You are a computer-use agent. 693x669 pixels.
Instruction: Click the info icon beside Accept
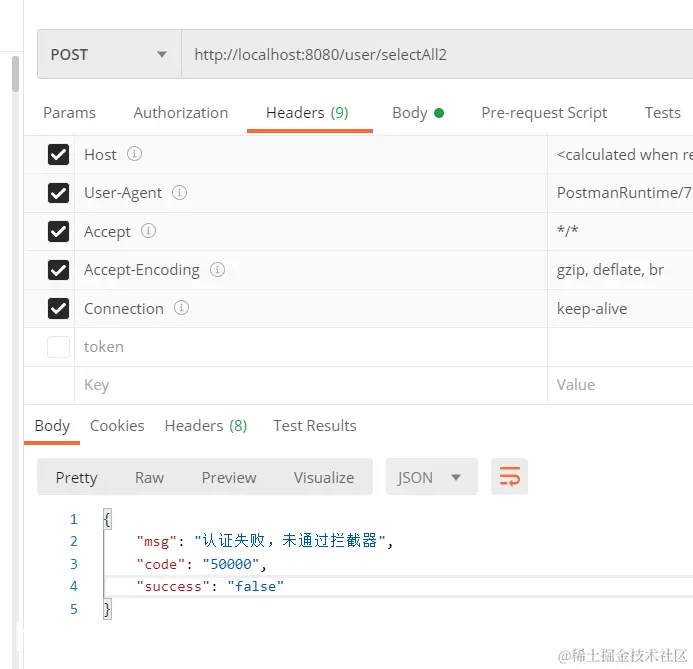(148, 231)
